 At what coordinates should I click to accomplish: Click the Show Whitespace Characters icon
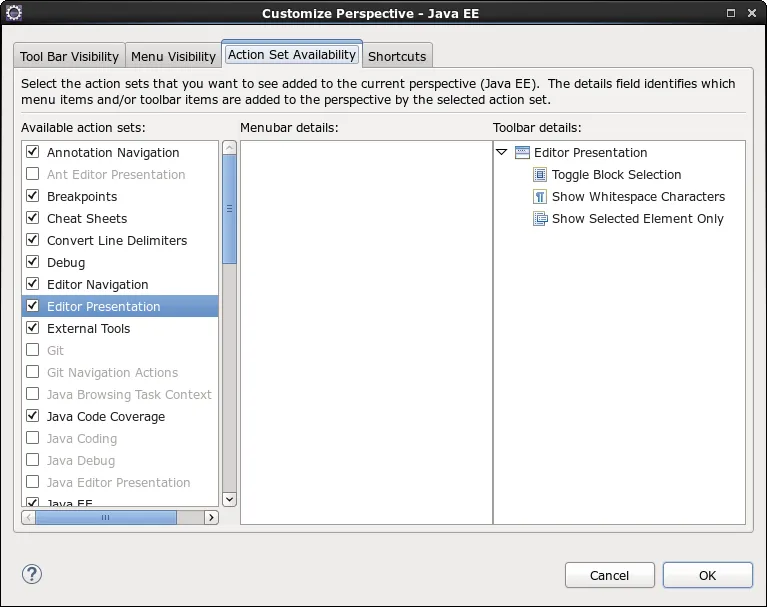pos(540,197)
